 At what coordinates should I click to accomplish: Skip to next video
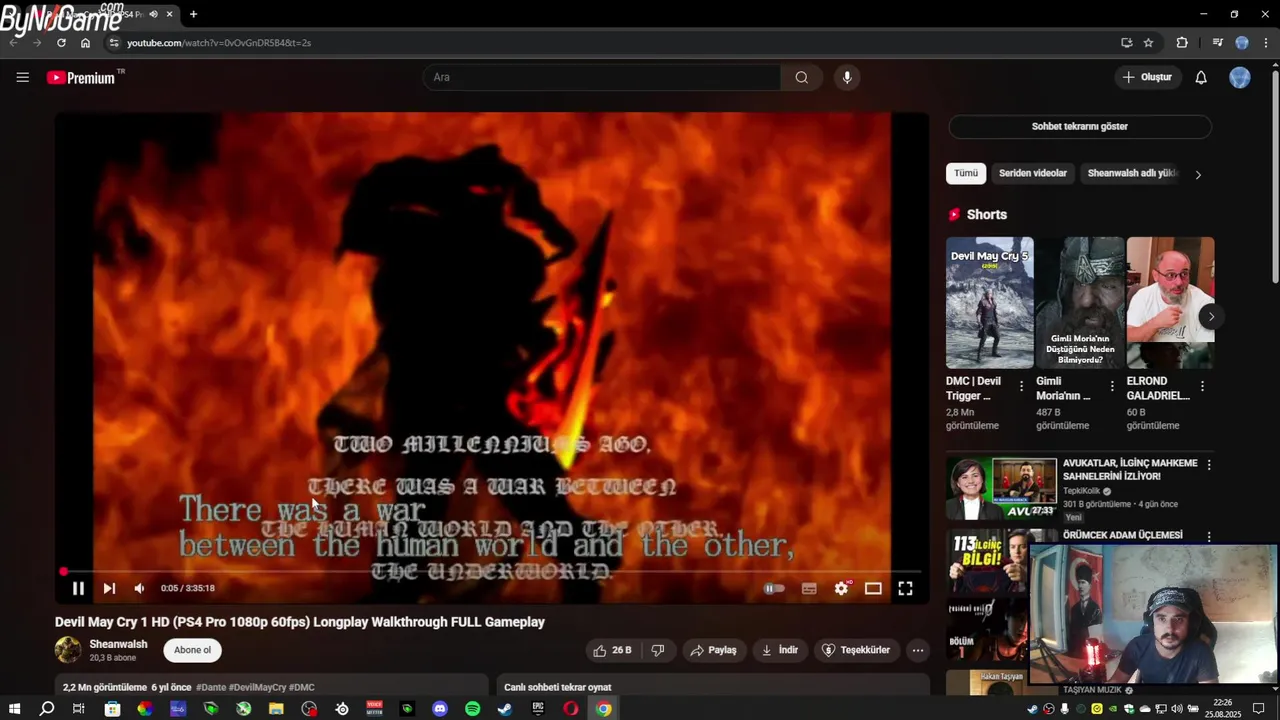[x=109, y=588]
